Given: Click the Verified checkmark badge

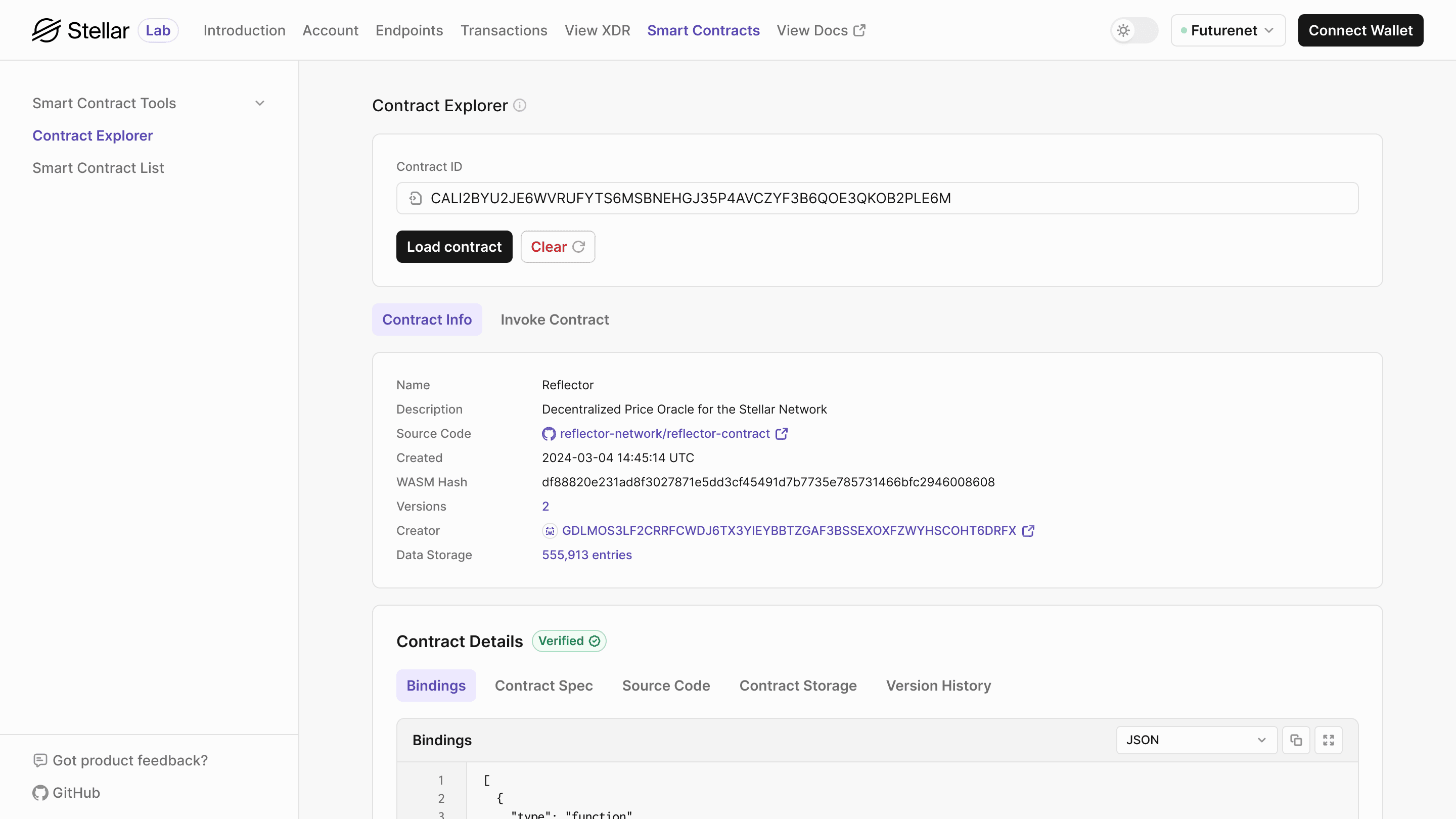Looking at the screenshot, I should point(569,641).
